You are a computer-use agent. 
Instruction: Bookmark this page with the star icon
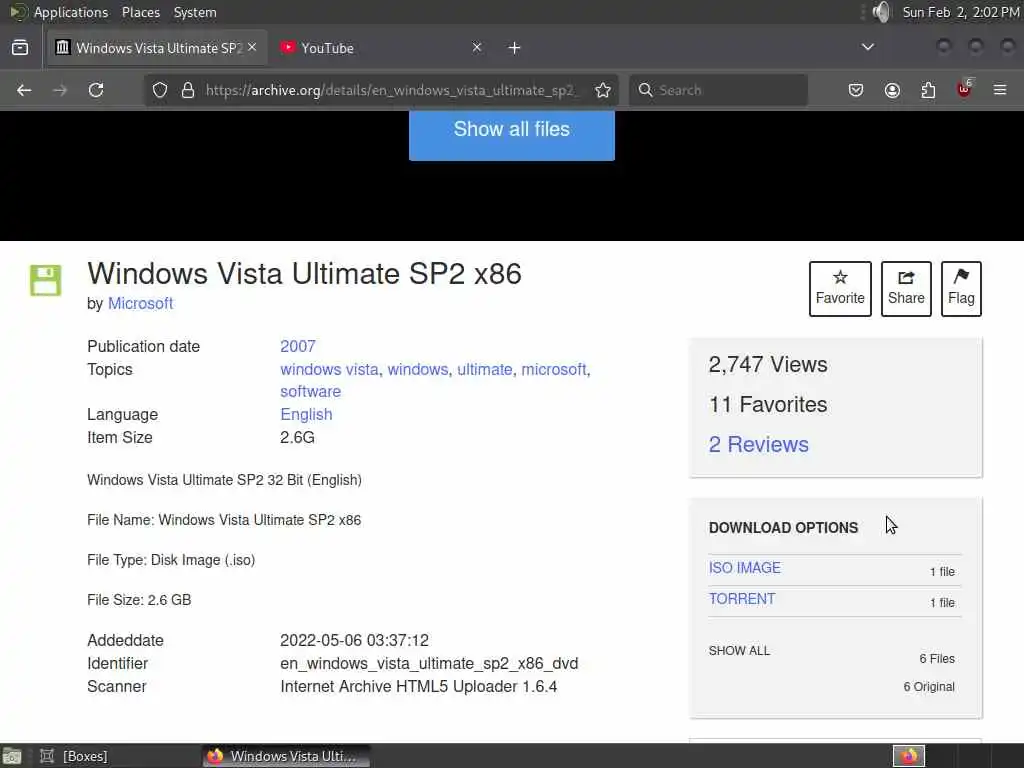click(603, 90)
